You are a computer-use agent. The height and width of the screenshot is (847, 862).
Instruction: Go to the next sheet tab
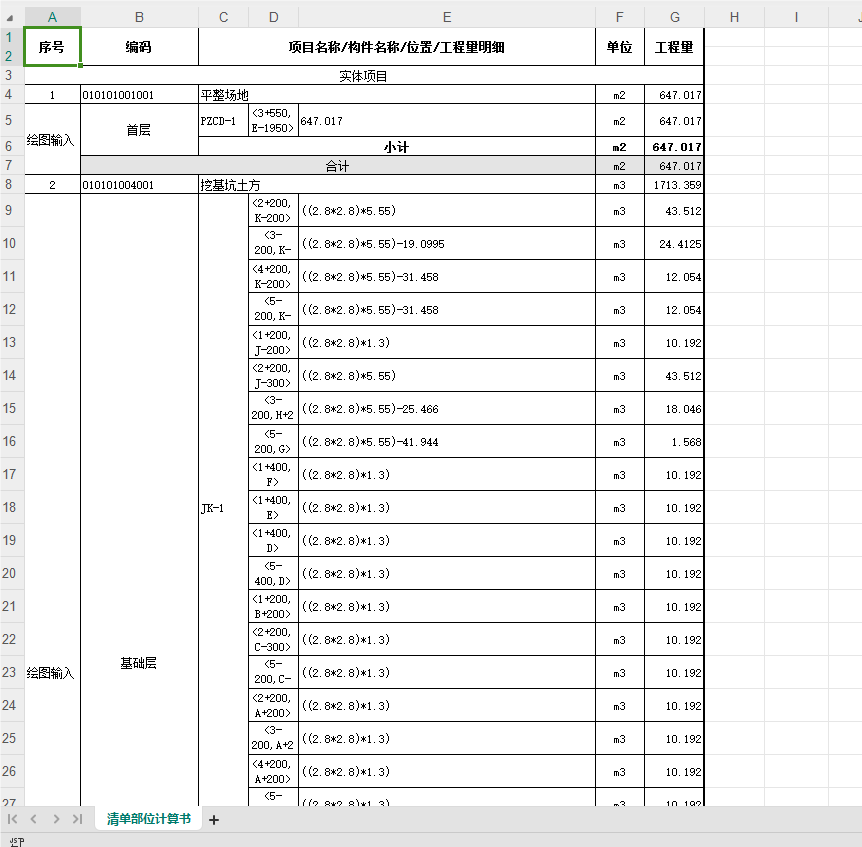(56, 819)
